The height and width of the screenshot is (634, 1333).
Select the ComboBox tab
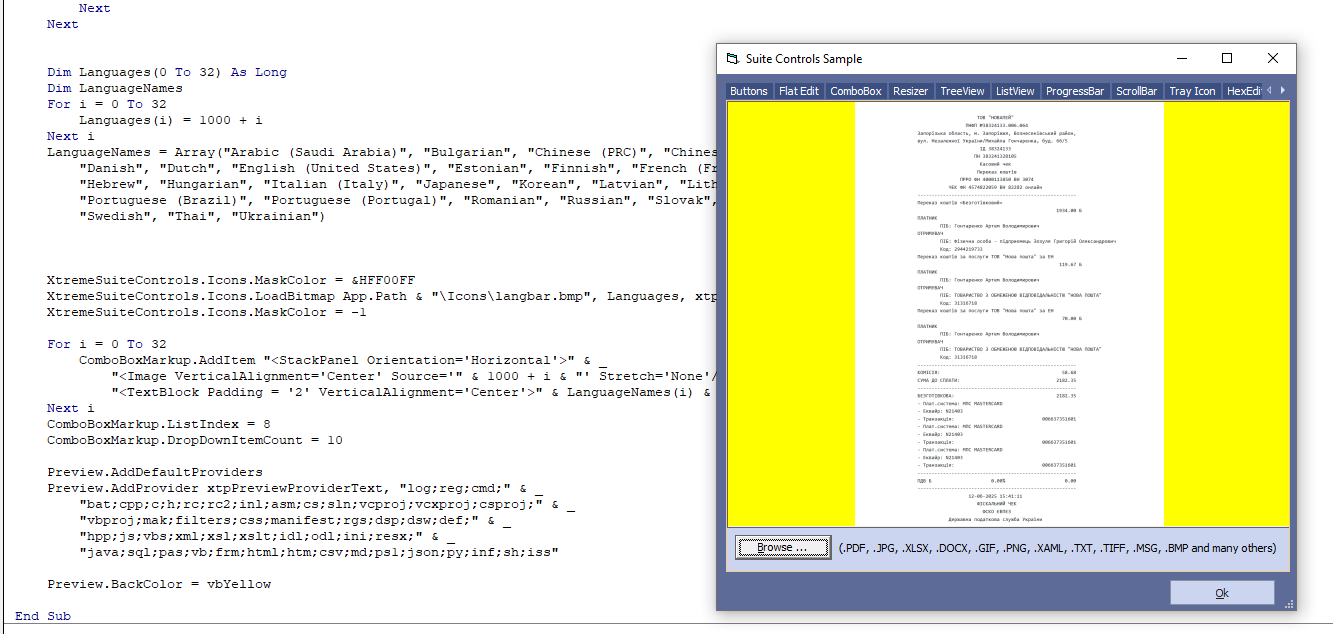pos(856,91)
